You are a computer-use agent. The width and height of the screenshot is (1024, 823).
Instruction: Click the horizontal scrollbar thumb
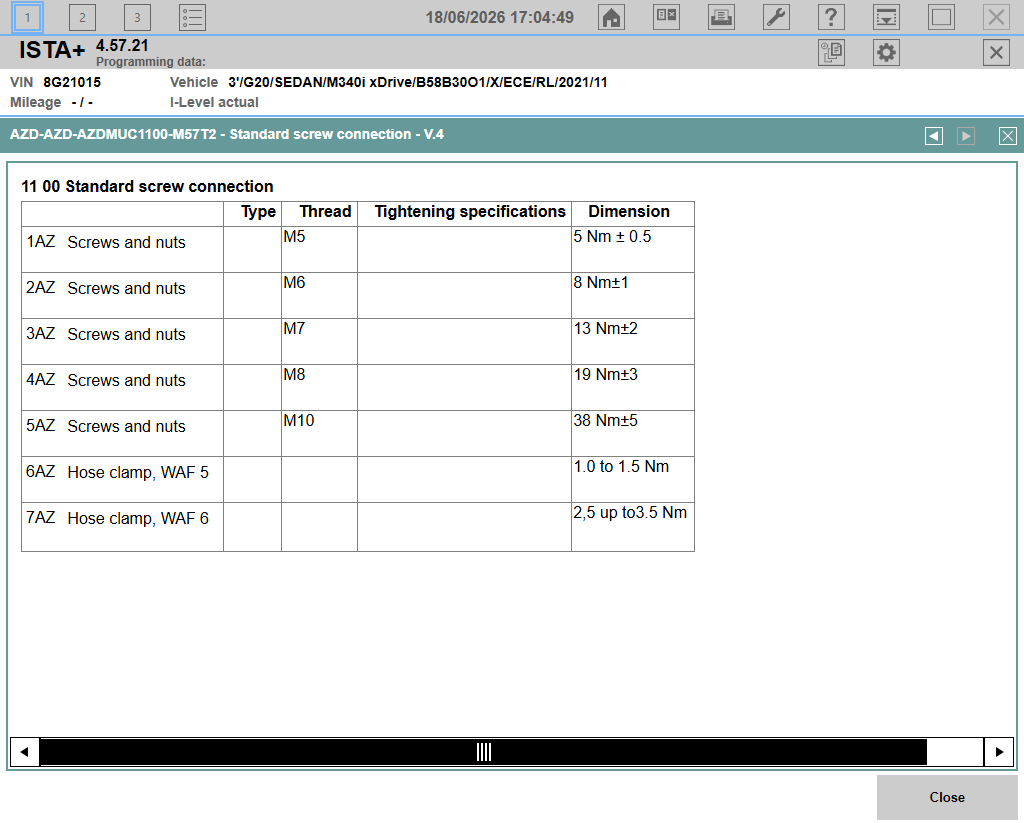point(483,752)
